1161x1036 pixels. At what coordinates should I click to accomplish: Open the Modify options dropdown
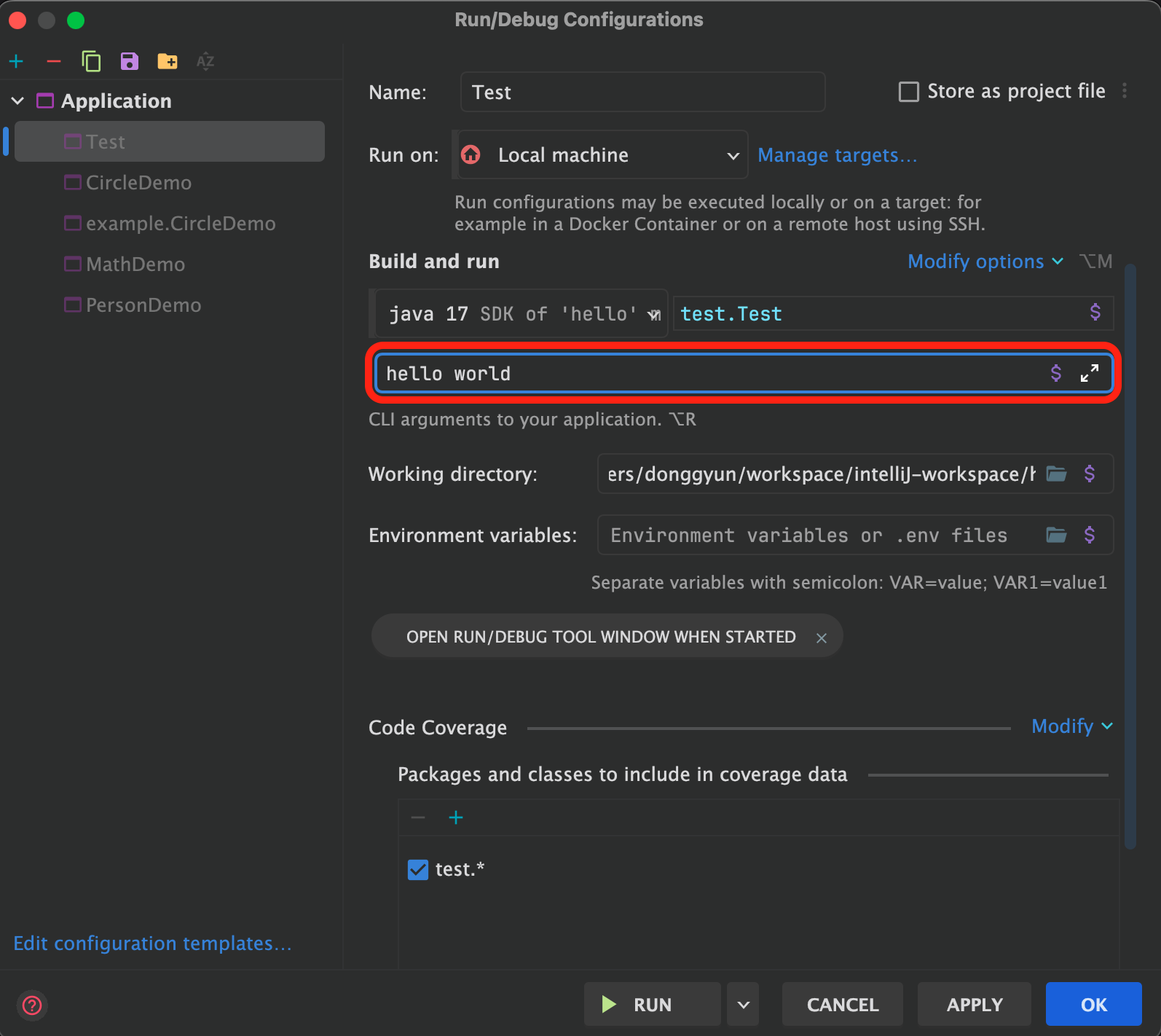[985, 262]
